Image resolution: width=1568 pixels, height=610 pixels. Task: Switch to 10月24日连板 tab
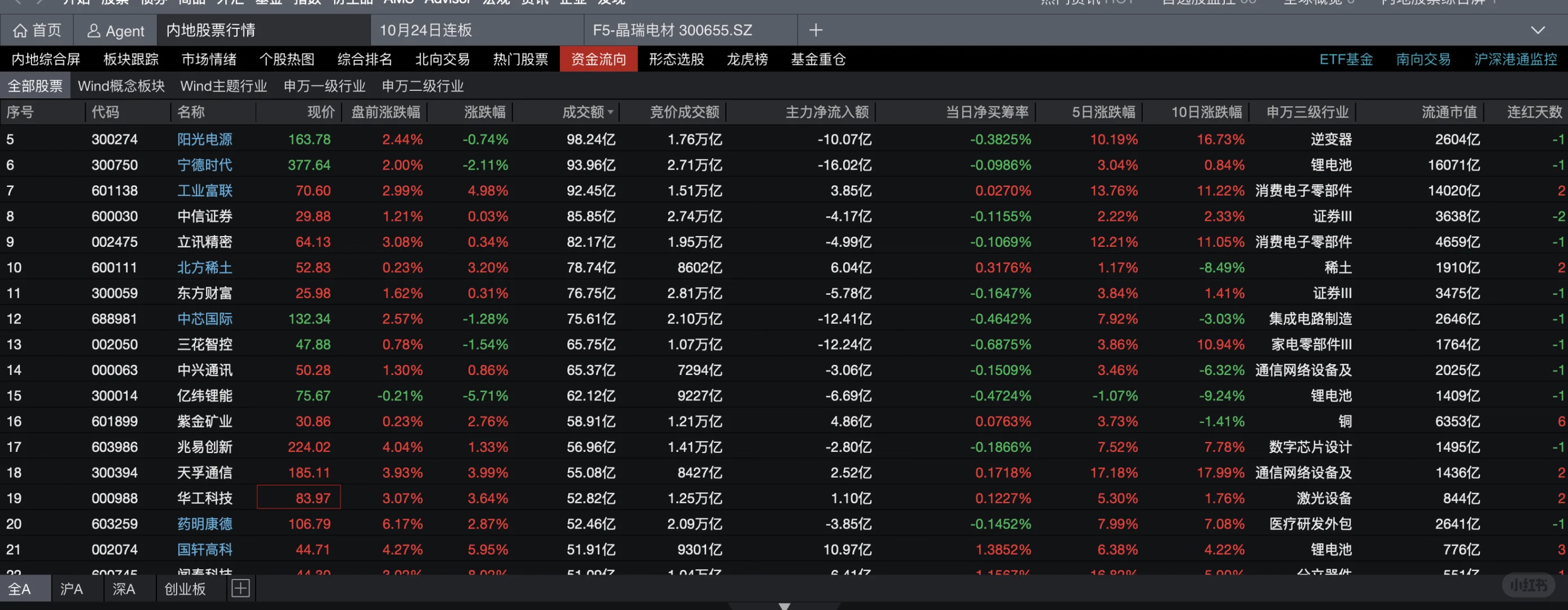tap(426, 30)
